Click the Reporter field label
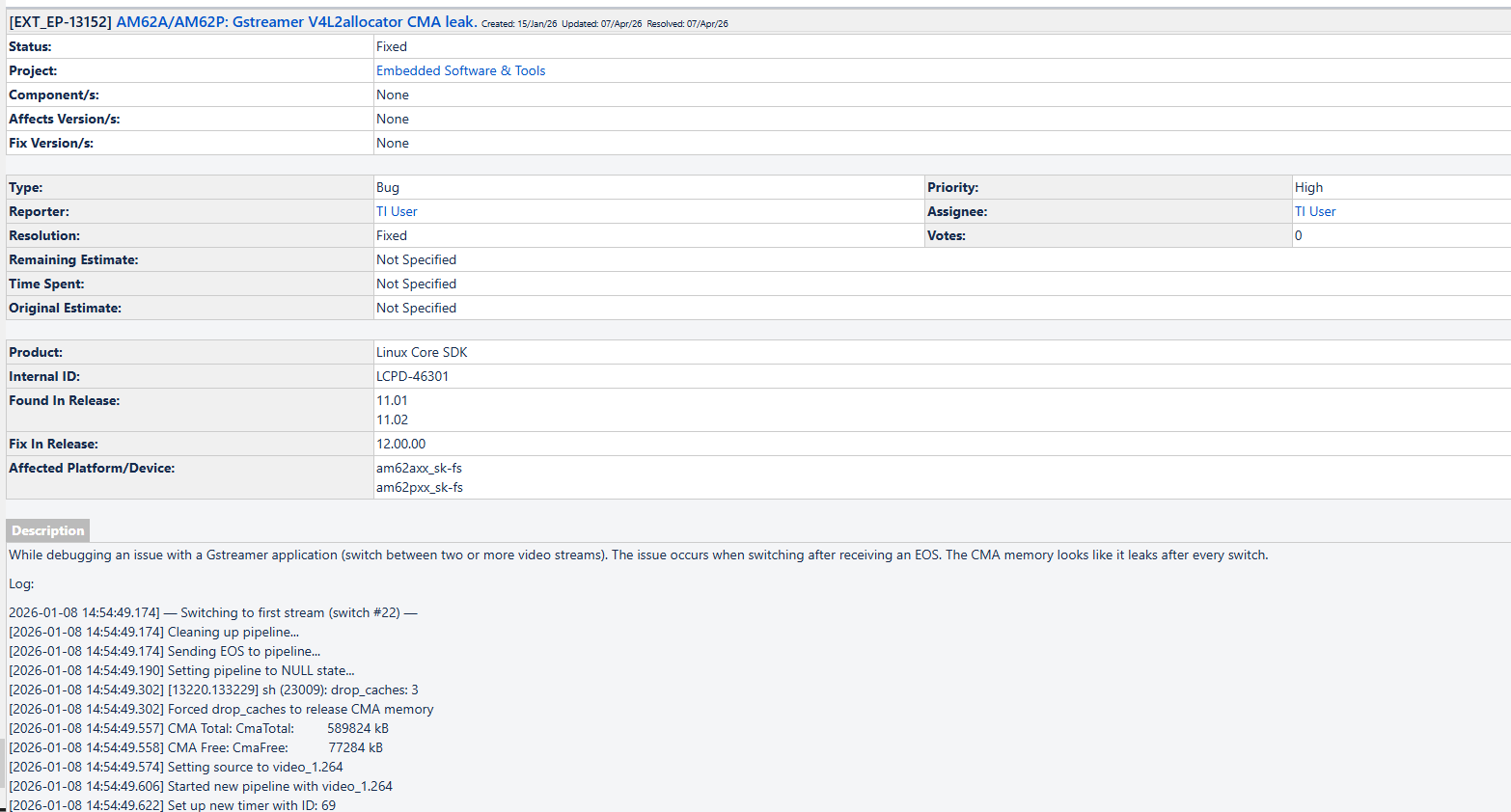This screenshot has height=812, width=1511. [39, 211]
